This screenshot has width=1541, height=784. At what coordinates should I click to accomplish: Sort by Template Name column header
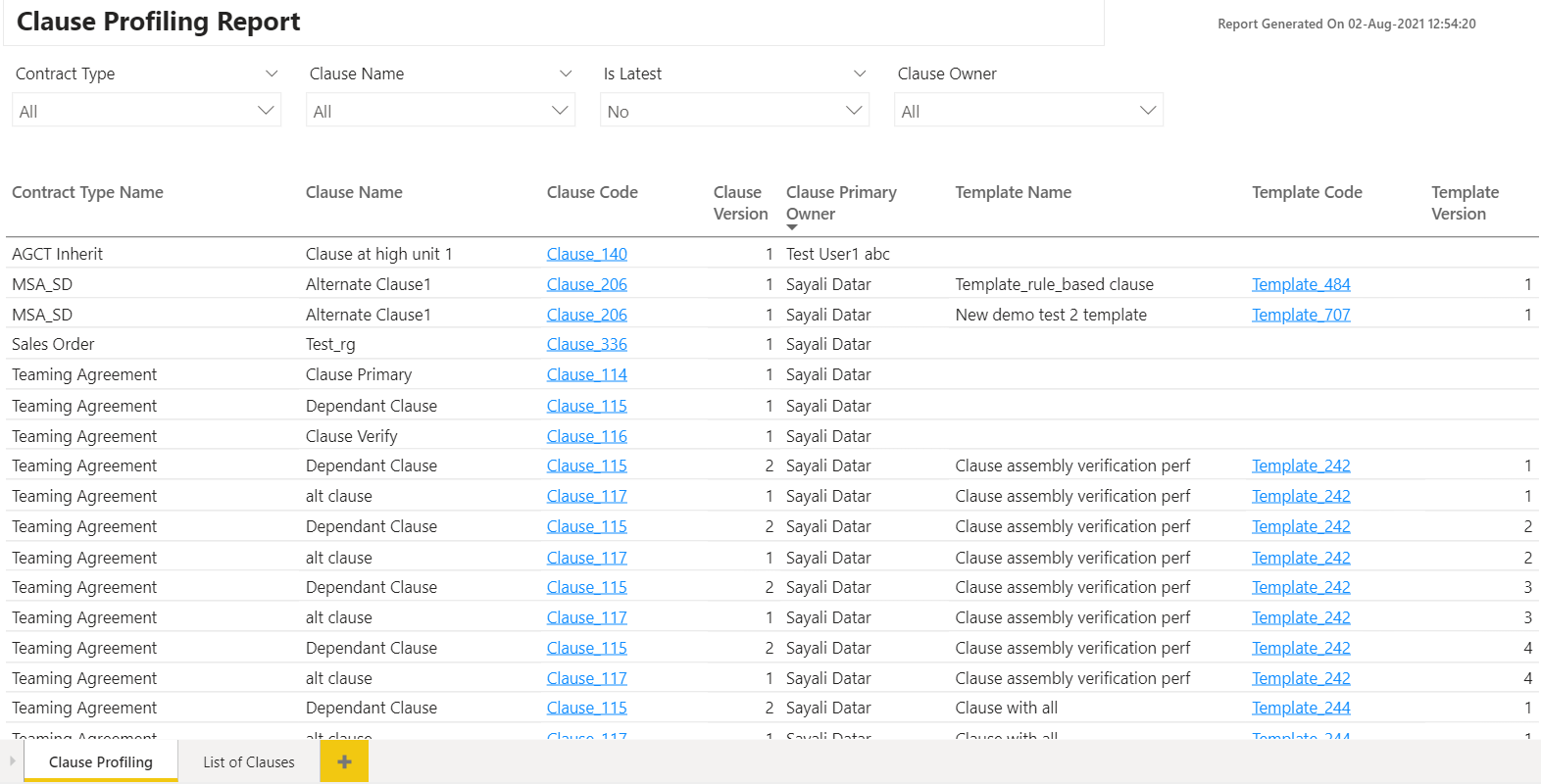point(1013,192)
